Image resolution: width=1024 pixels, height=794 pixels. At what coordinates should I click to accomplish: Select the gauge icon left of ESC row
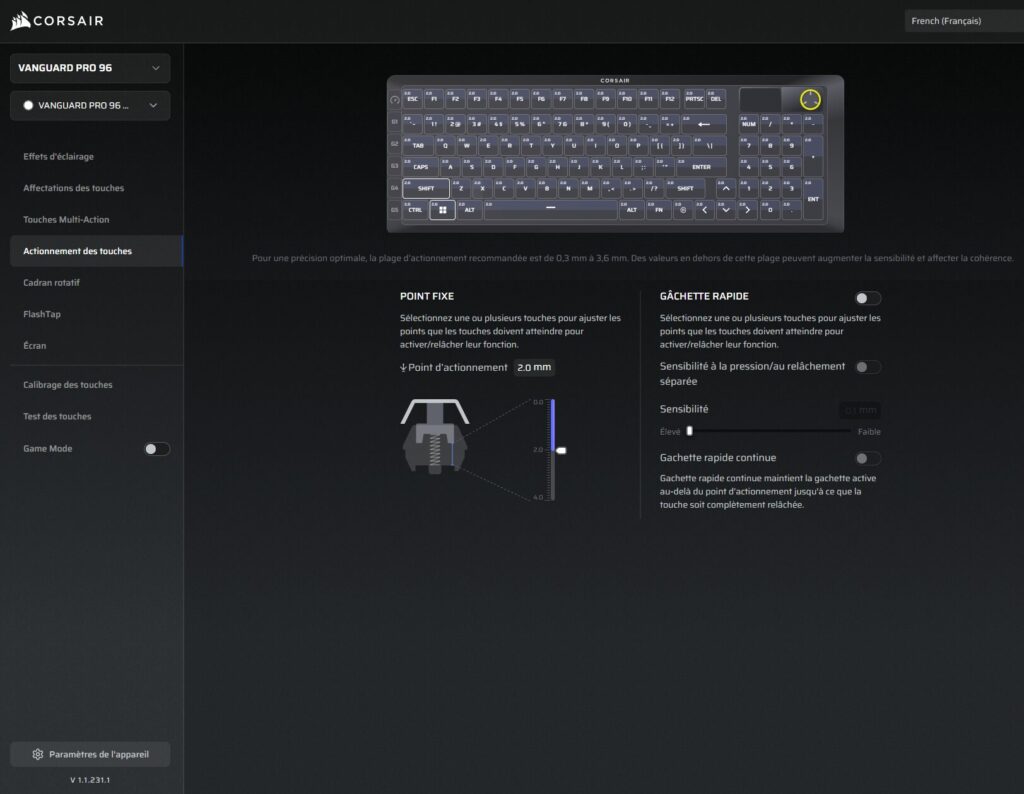click(x=394, y=100)
